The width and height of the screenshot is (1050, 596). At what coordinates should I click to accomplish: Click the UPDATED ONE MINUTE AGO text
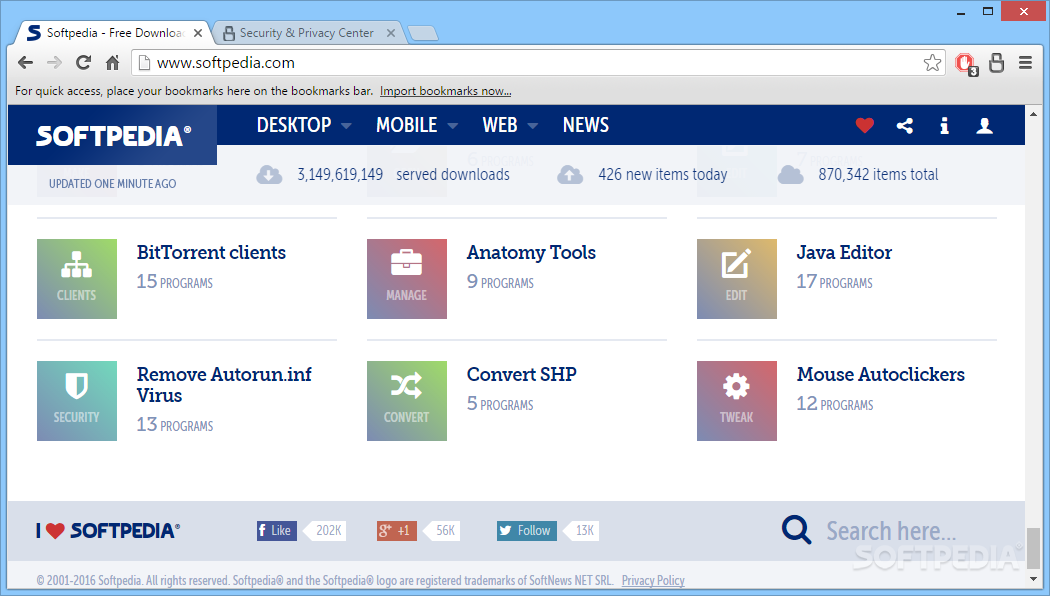pyautogui.click(x=112, y=183)
